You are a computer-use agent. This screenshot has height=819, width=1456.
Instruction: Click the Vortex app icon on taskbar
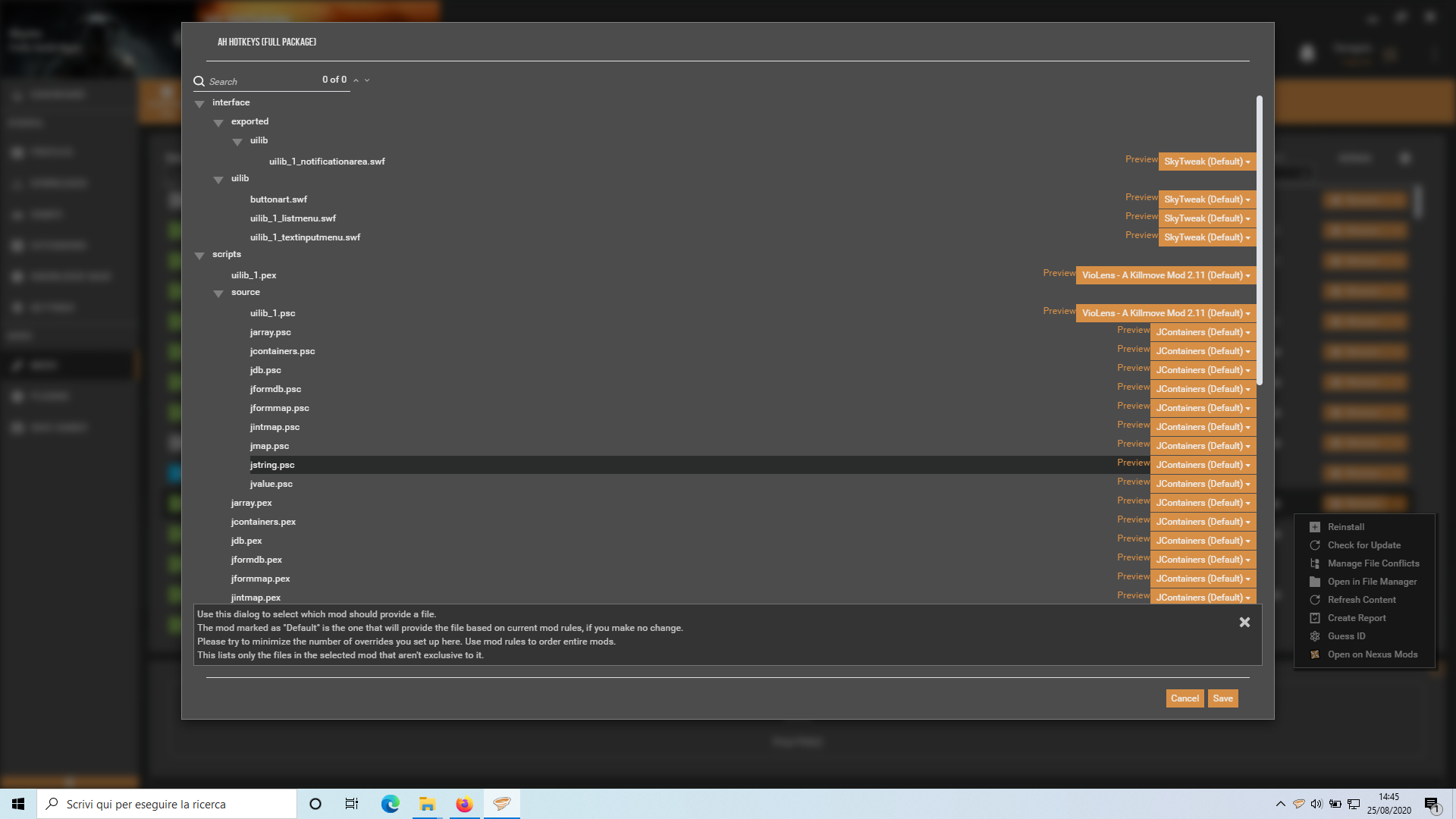pos(501,804)
